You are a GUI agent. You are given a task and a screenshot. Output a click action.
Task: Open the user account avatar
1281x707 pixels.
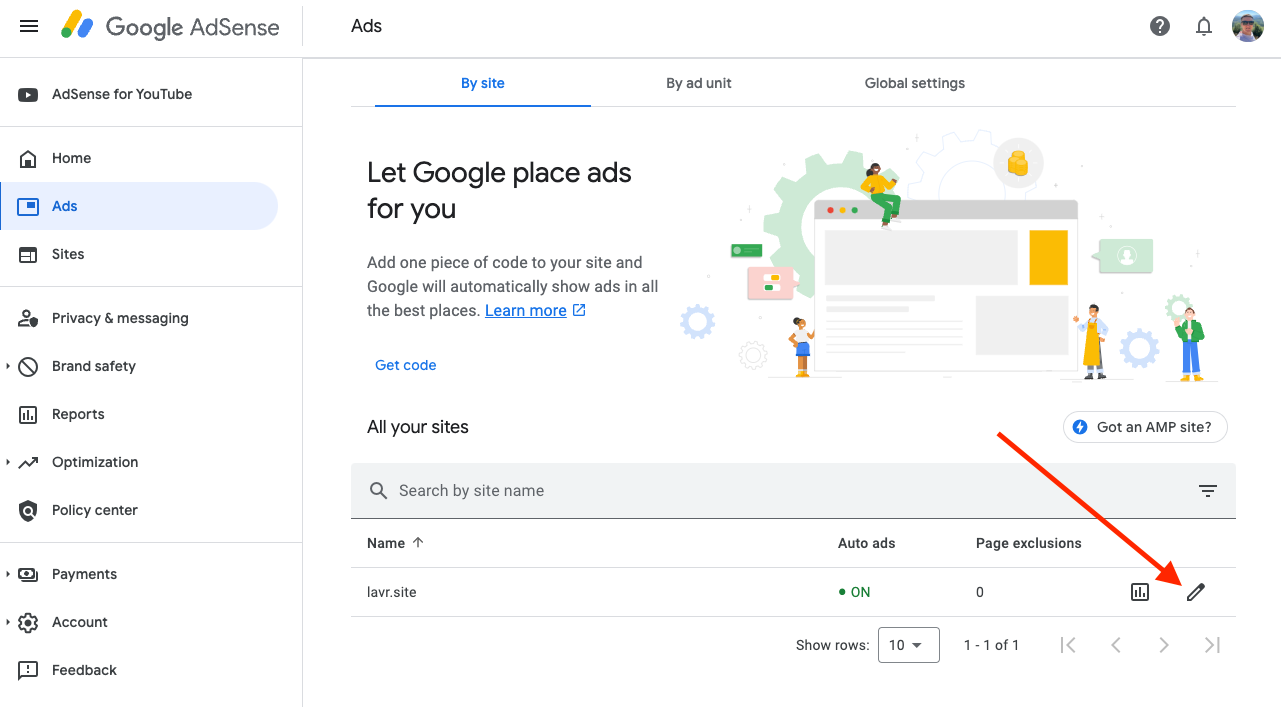point(1248,26)
